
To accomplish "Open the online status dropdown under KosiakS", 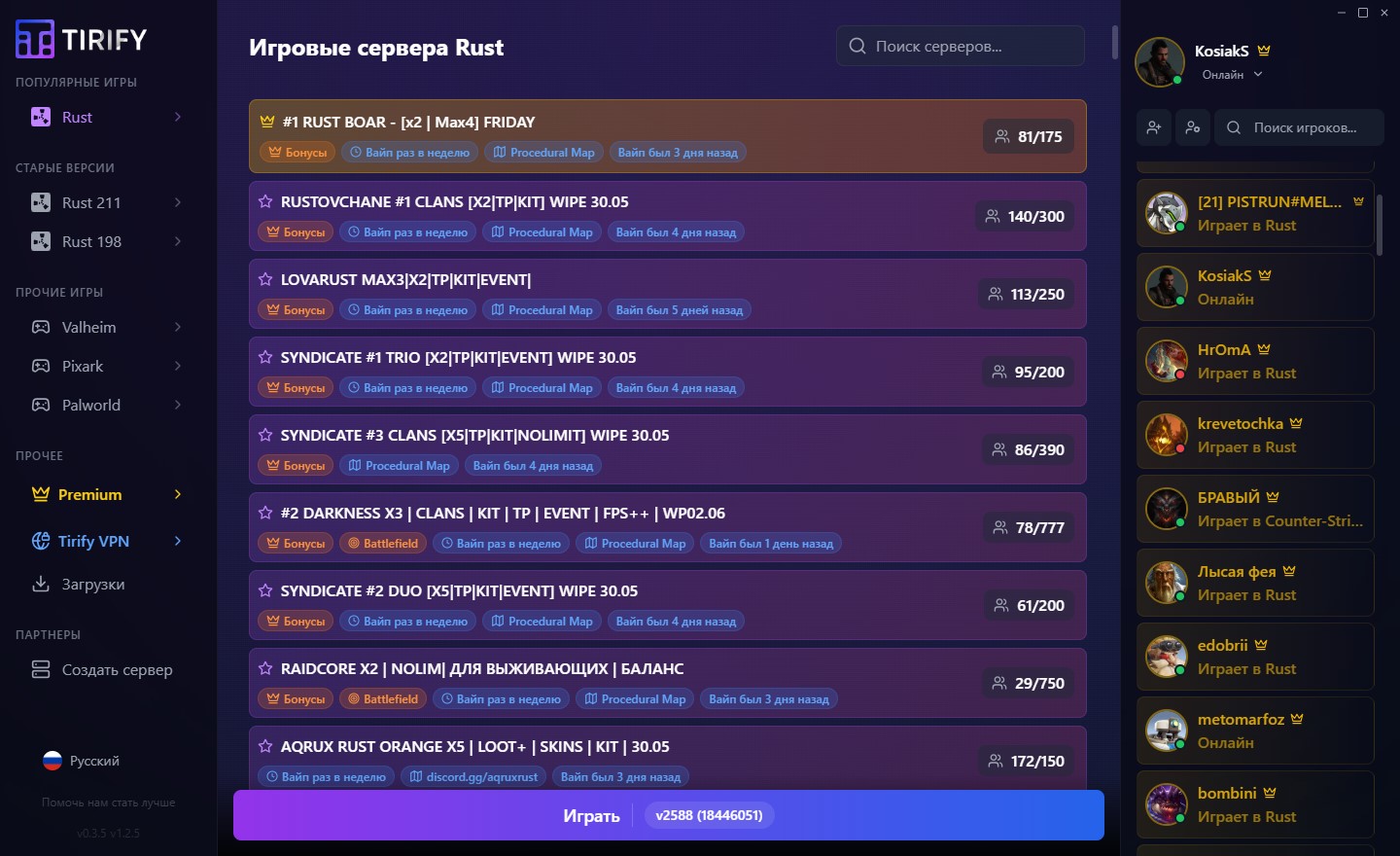I will 1232,75.
